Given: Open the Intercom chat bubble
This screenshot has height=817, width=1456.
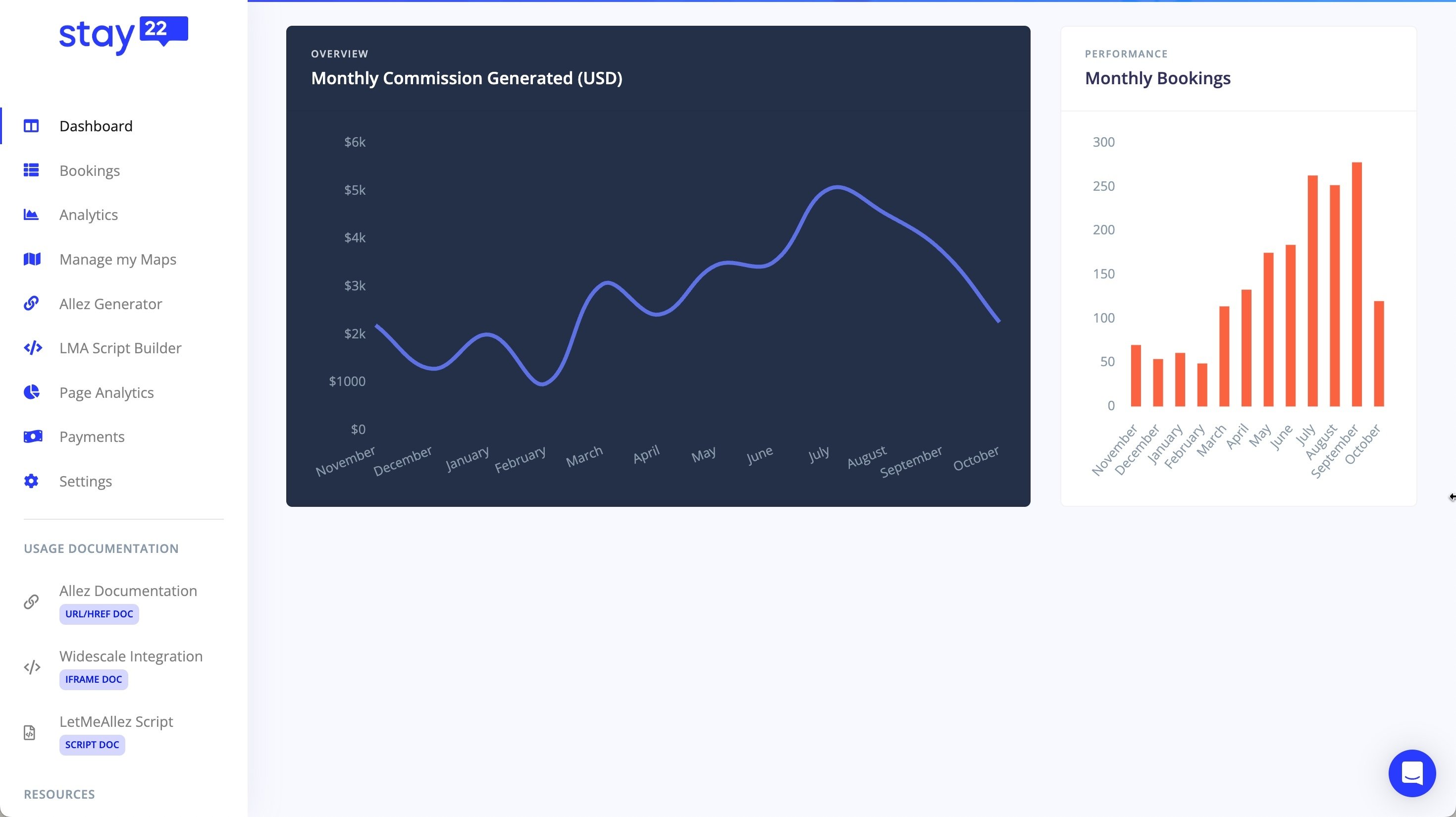Looking at the screenshot, I should click(x=1412, y=773).
